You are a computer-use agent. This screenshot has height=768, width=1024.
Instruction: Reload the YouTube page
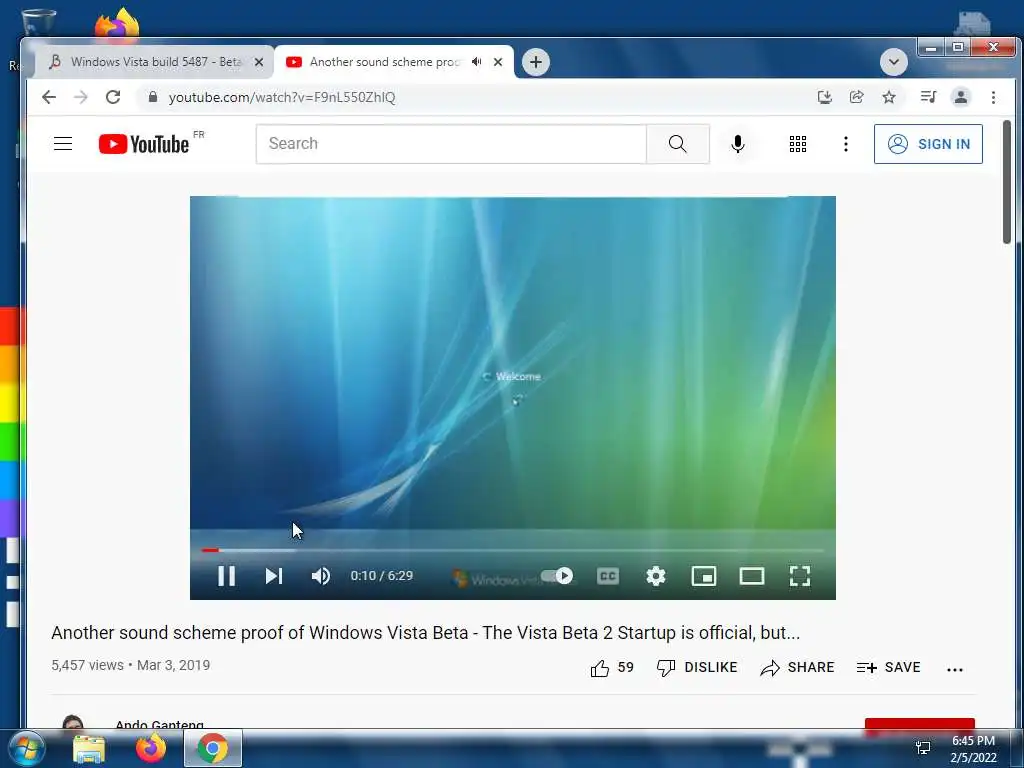point(113,97)
